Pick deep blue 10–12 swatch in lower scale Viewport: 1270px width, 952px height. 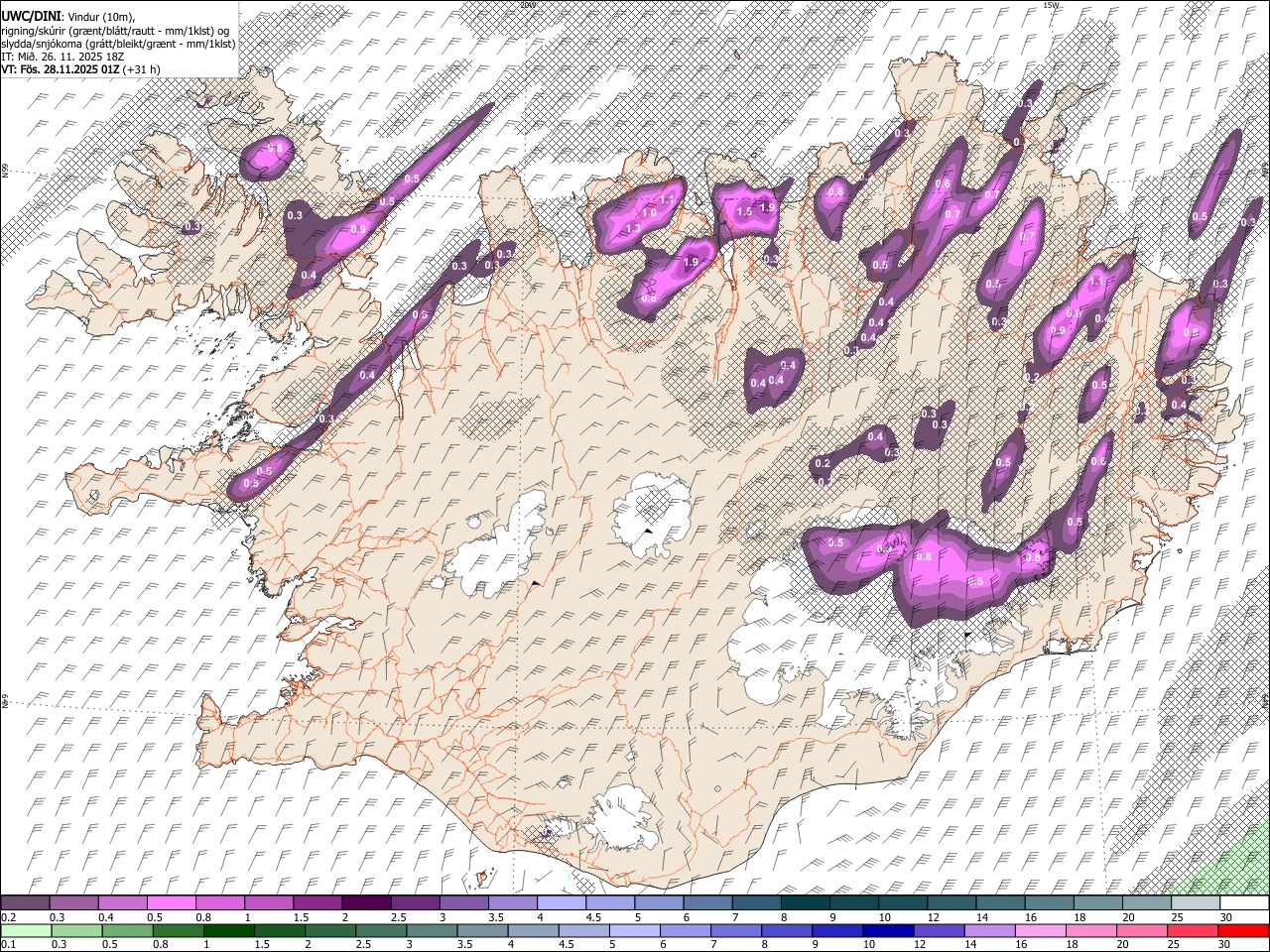[890, 931]
